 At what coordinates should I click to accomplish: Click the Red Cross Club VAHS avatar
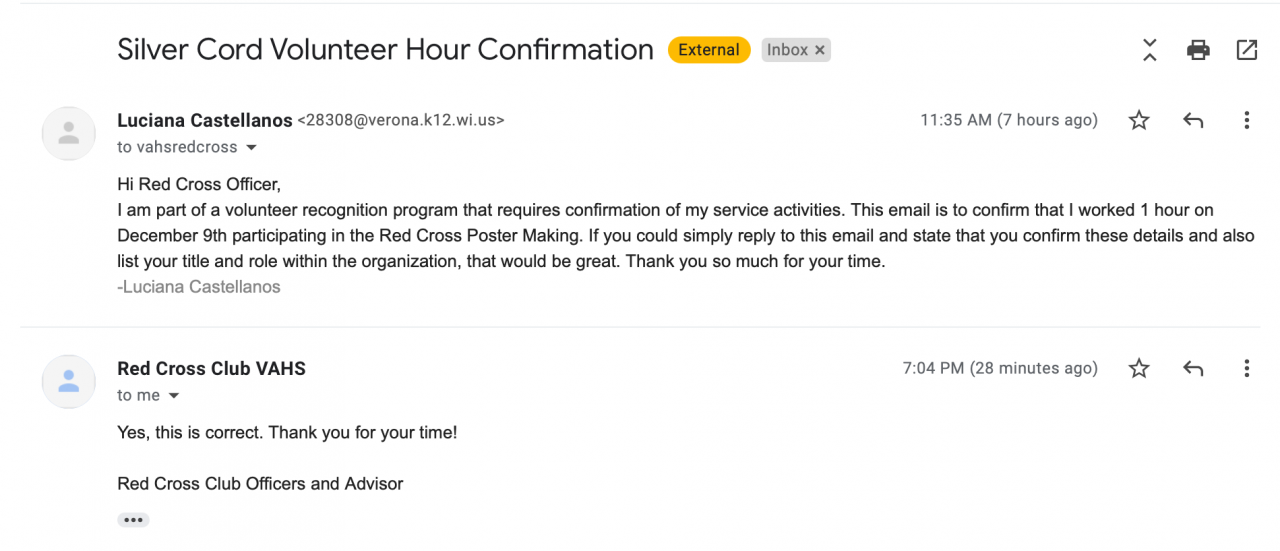[69, 381]
